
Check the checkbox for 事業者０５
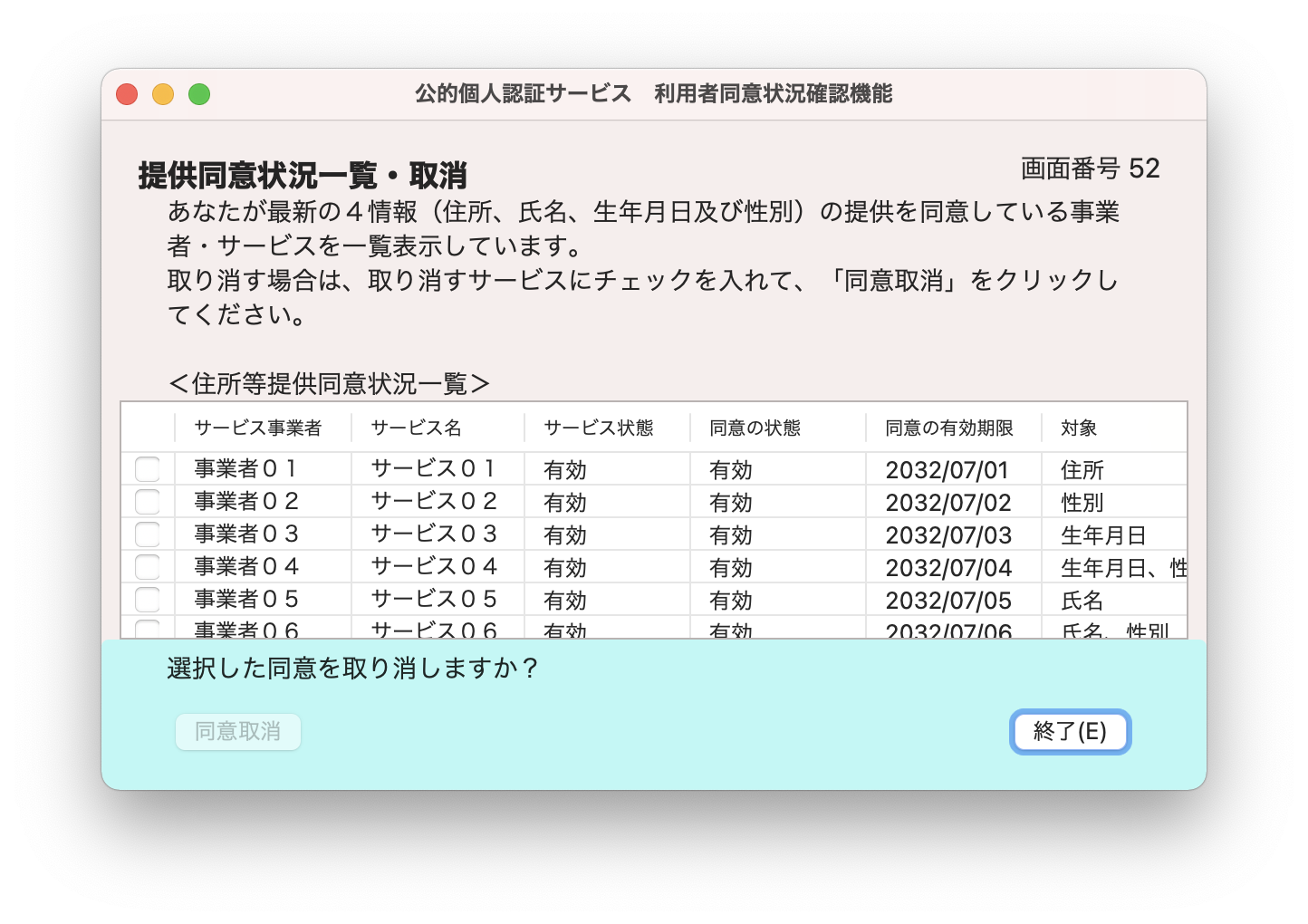[x=147, y=600]
